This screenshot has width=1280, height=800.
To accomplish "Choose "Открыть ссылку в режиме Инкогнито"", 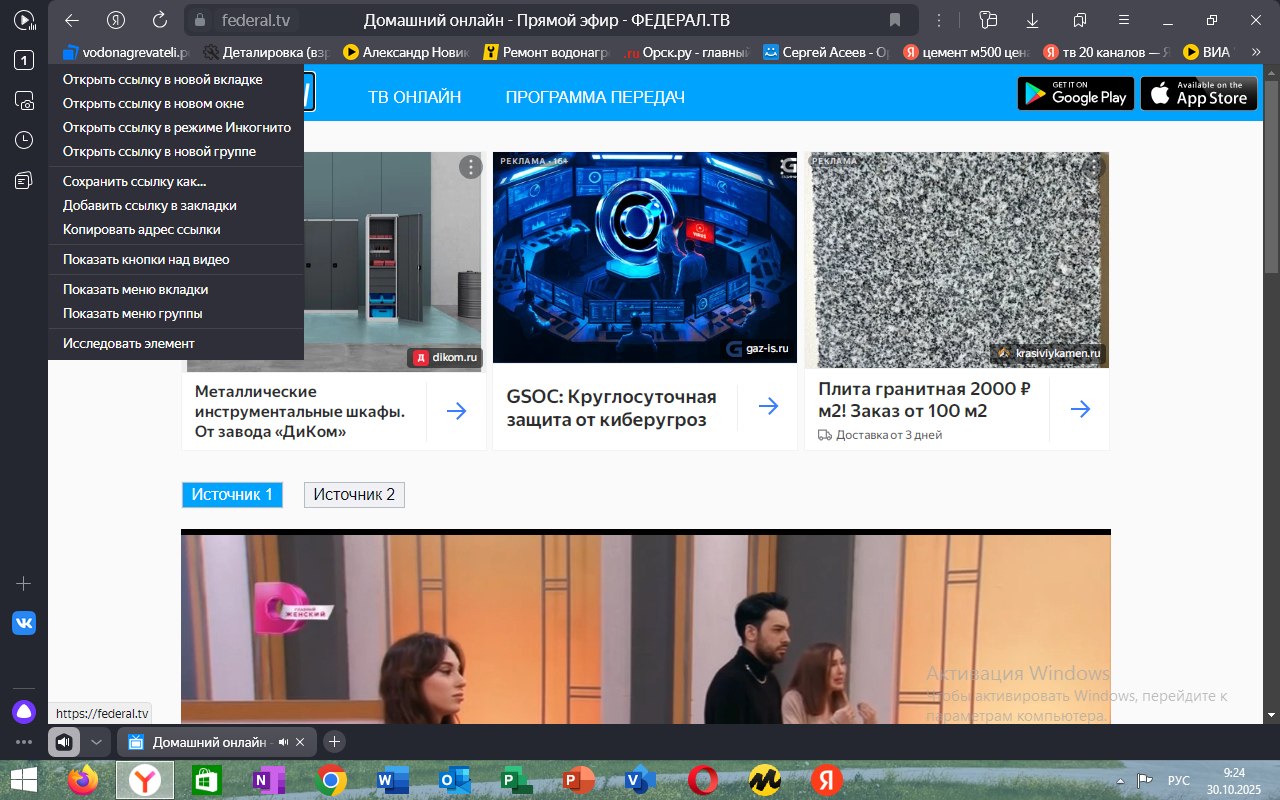I will coord(176,127).
